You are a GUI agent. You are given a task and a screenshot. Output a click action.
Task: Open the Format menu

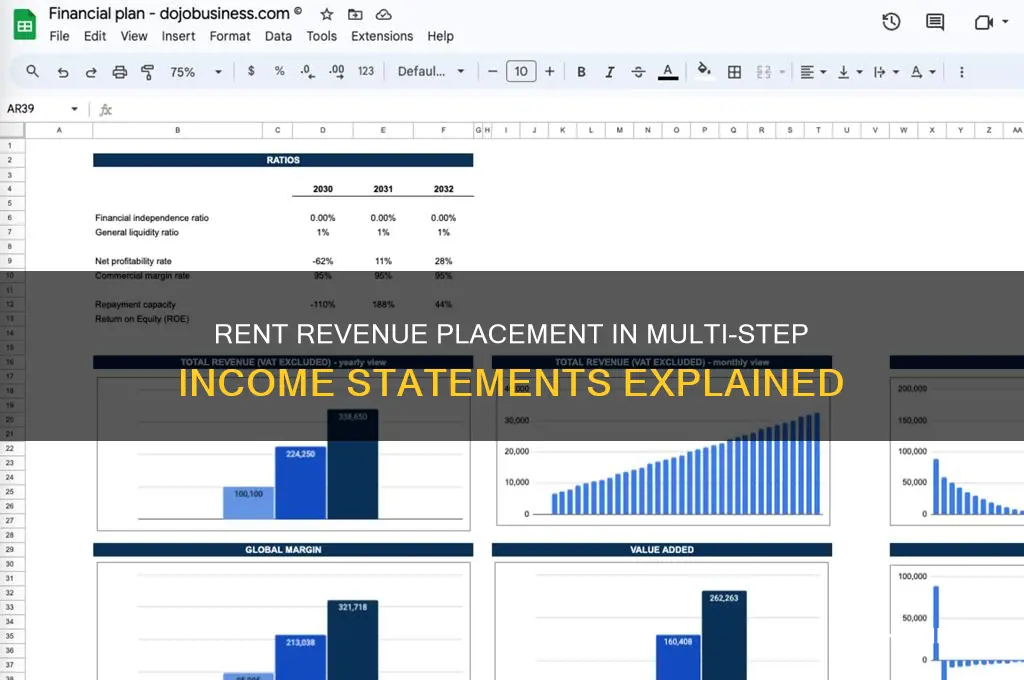[x=230, y=37]
